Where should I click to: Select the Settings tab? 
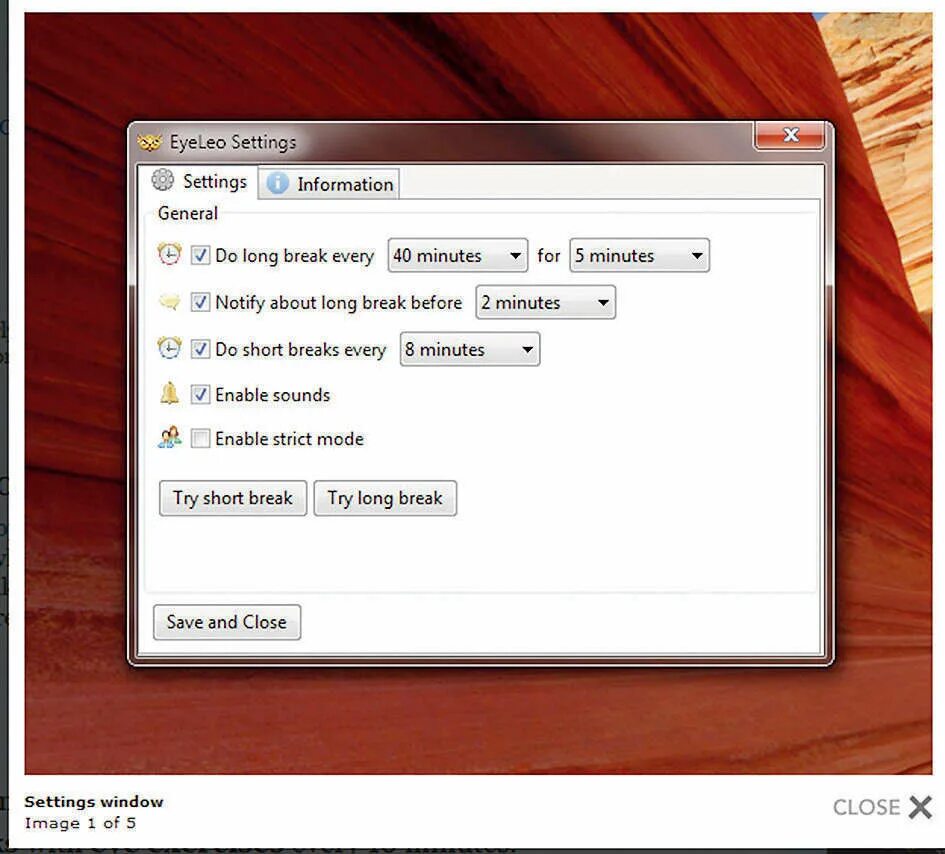198,181
